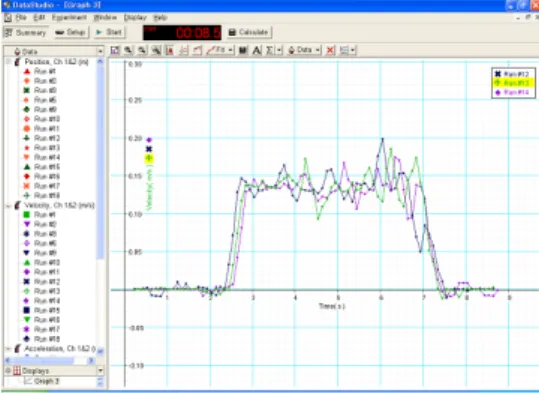The image size is (539, 393).
Task: Click the purple triangle Run #2 under Velocity
Action: (27, 224)
